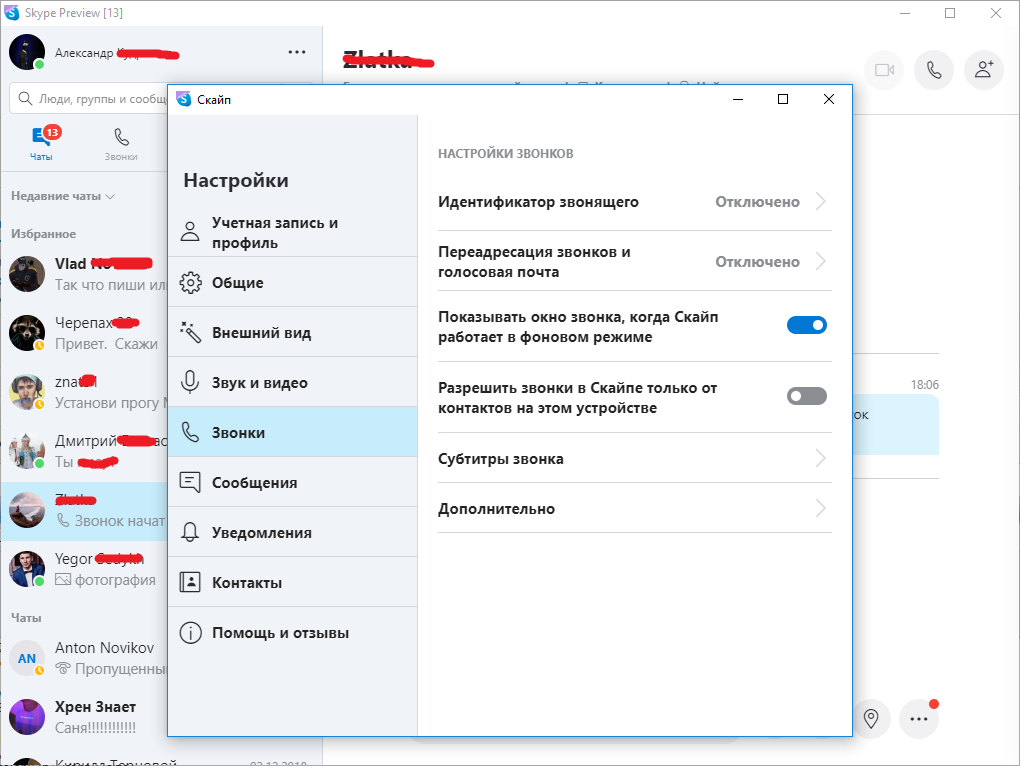Minimize the Скайп settings window
The width and height of the screenshot is (1020, 766).
tap(738, 99)
